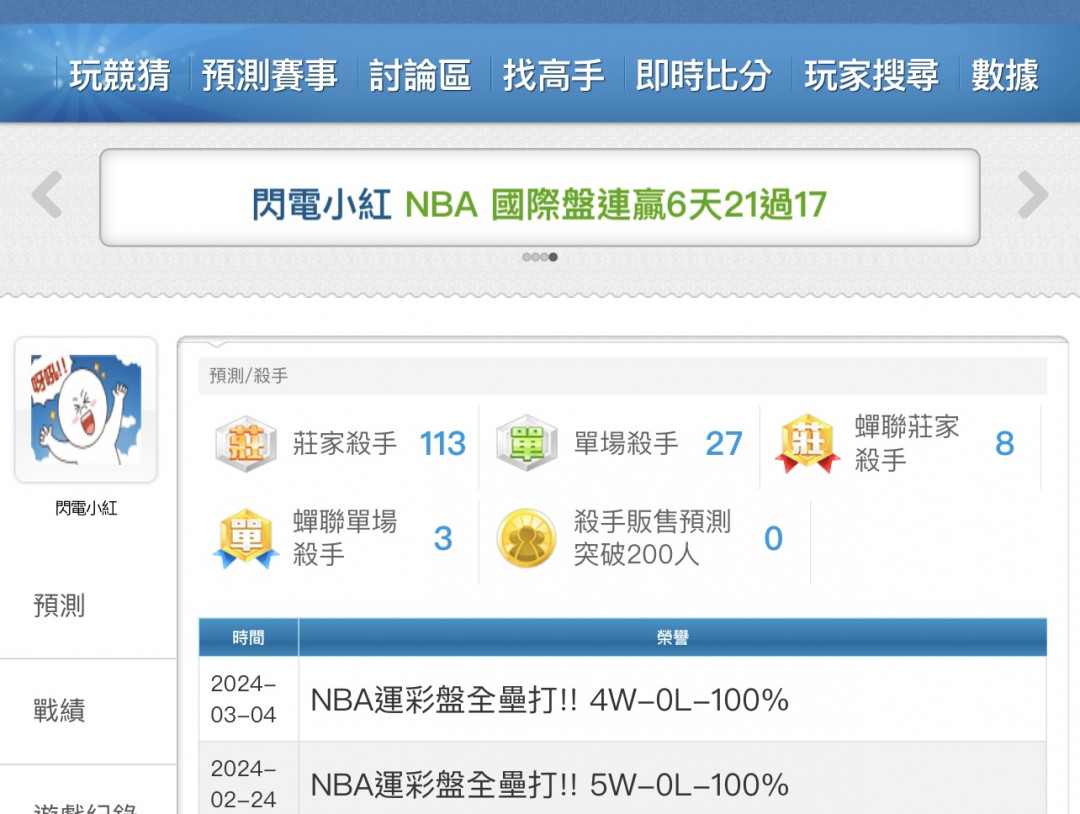Click the 單場殺手 green badge icon
Image resolution: width=1080 pixels, height=814 pixels.
[x=527, y=443]
